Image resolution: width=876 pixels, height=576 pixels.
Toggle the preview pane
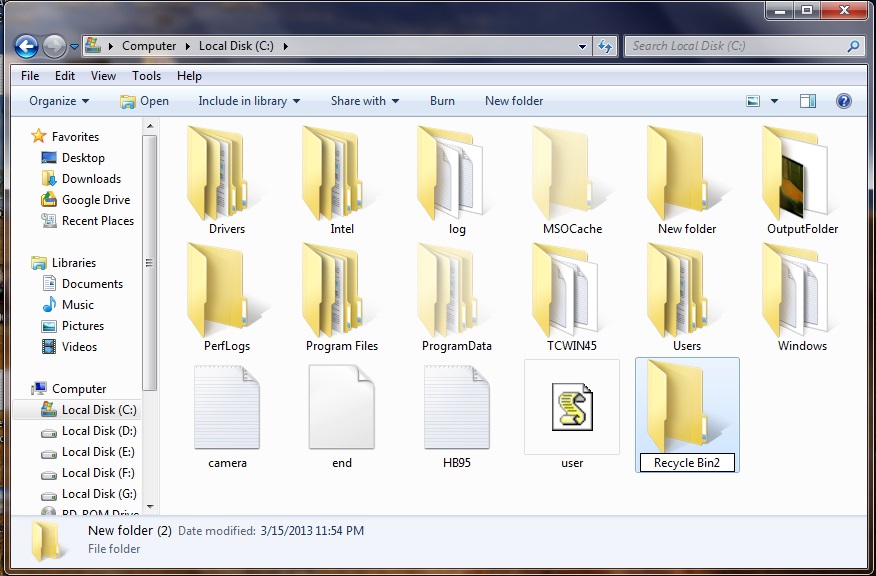(x=807, y=101)
